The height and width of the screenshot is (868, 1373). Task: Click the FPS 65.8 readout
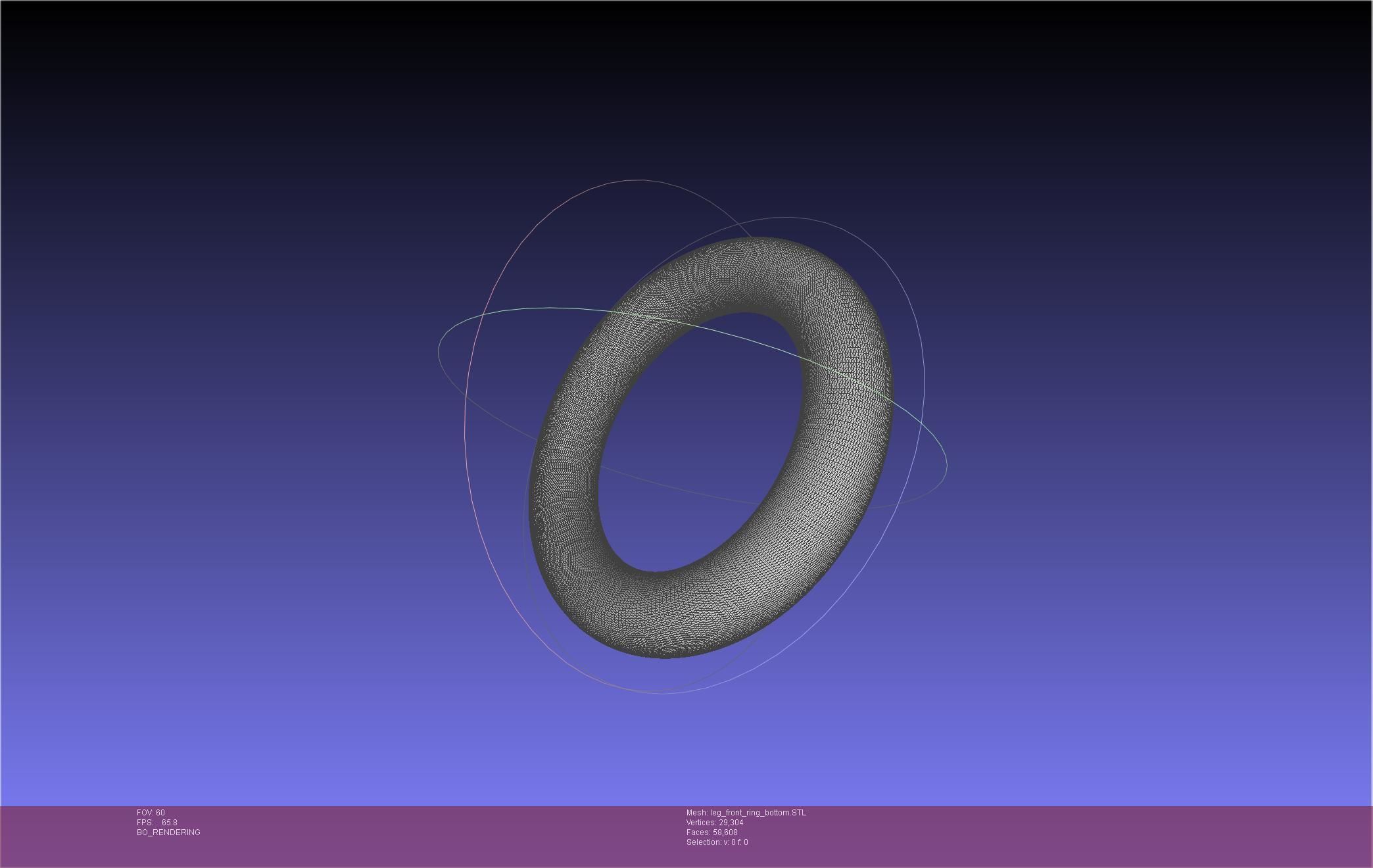tap(157, 823)
